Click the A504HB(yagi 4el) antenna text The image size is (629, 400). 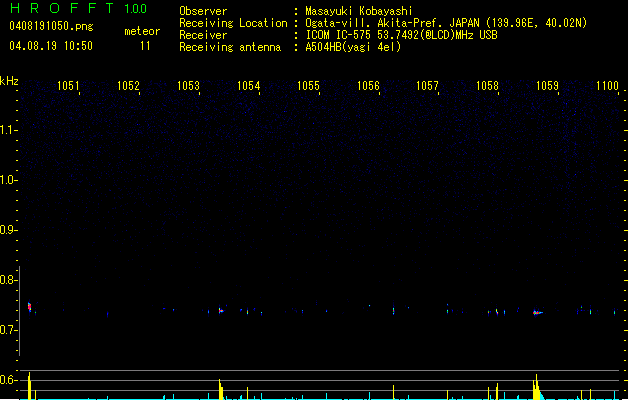[x=353, y=47]
